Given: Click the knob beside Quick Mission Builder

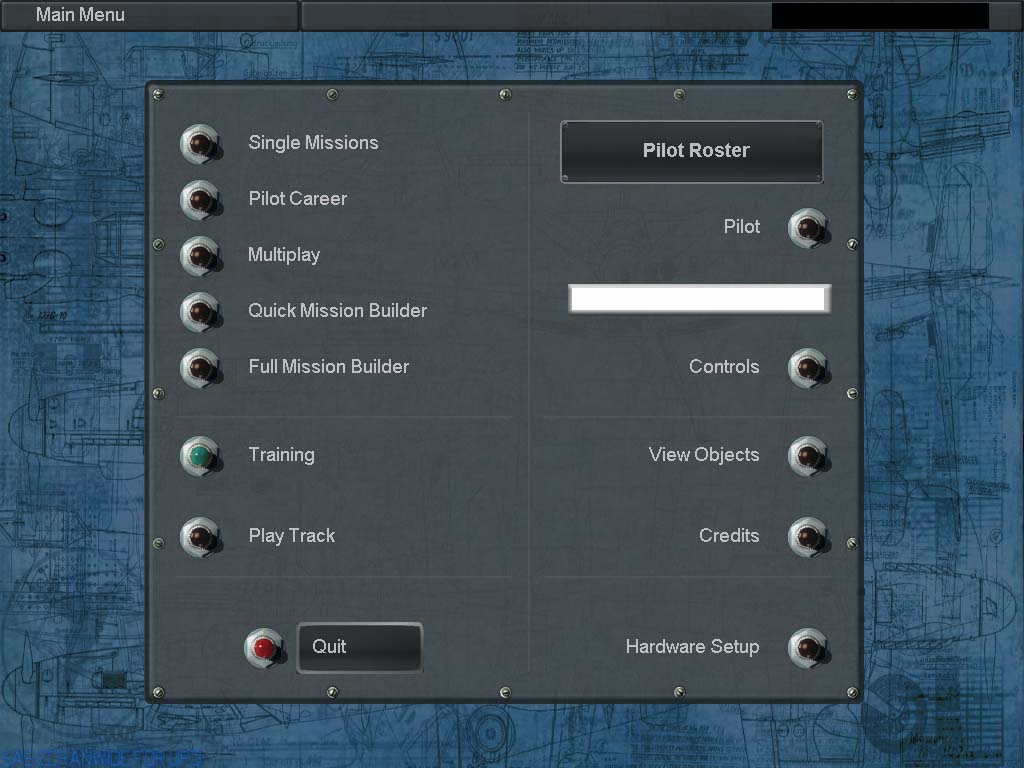Looking at the screenshot, I should 201,312.
